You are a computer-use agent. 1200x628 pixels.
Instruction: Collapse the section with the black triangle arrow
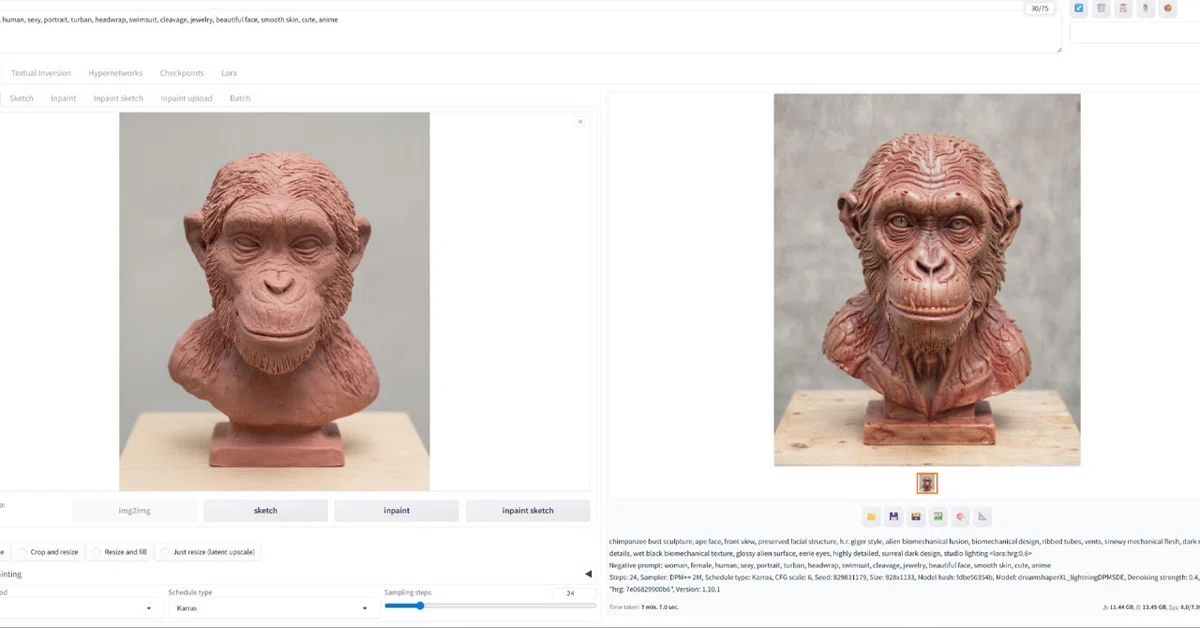point(588,574)
